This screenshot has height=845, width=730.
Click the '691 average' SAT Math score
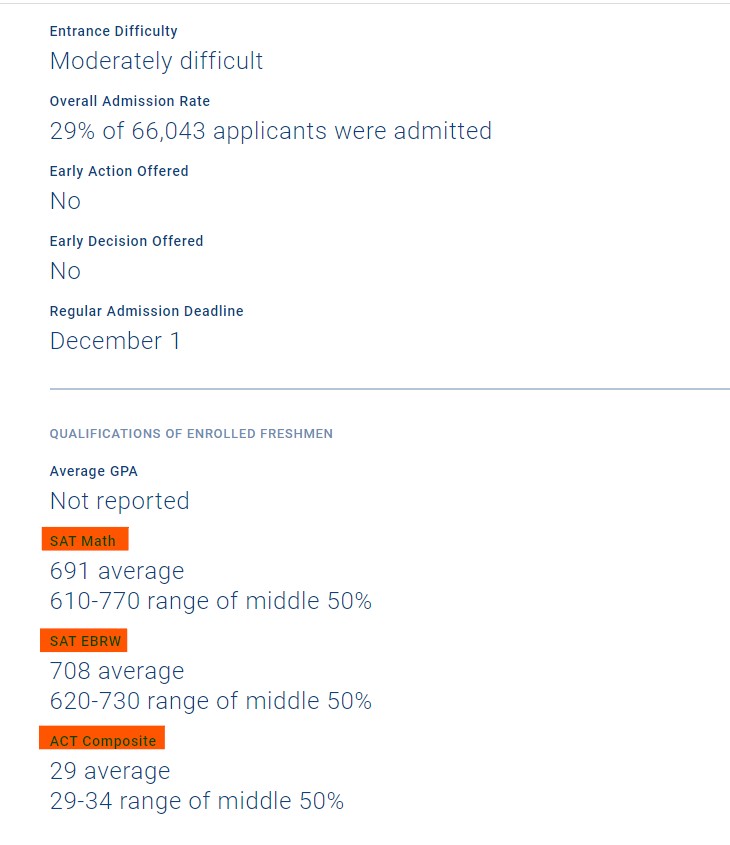pyautogui.click(x=117, y=571)
